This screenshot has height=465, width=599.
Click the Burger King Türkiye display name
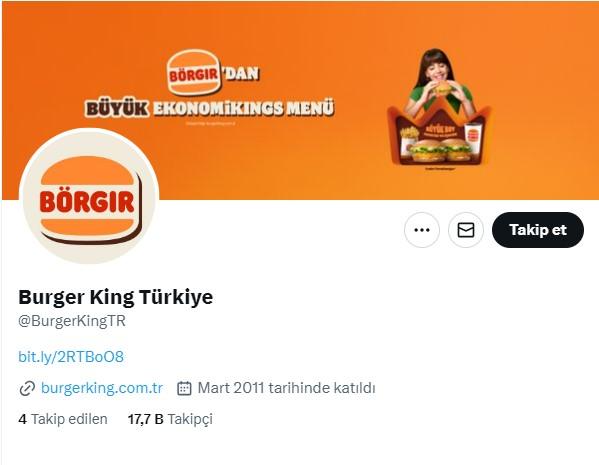pyautogui.click(x=115, y=297)
